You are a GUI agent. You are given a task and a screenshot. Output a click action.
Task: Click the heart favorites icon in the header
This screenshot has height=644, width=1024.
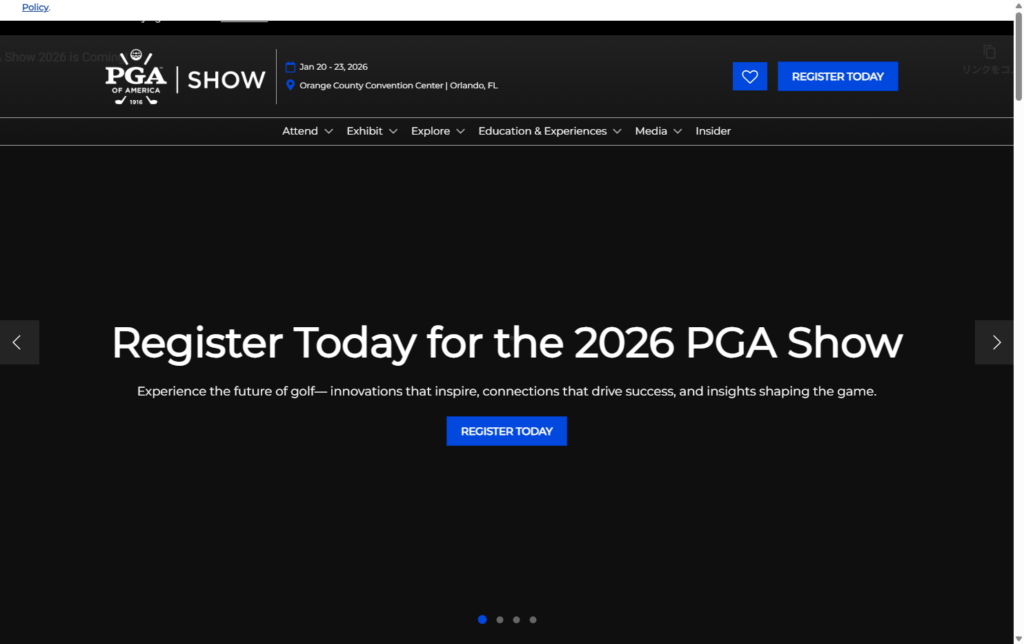(750, 76)
